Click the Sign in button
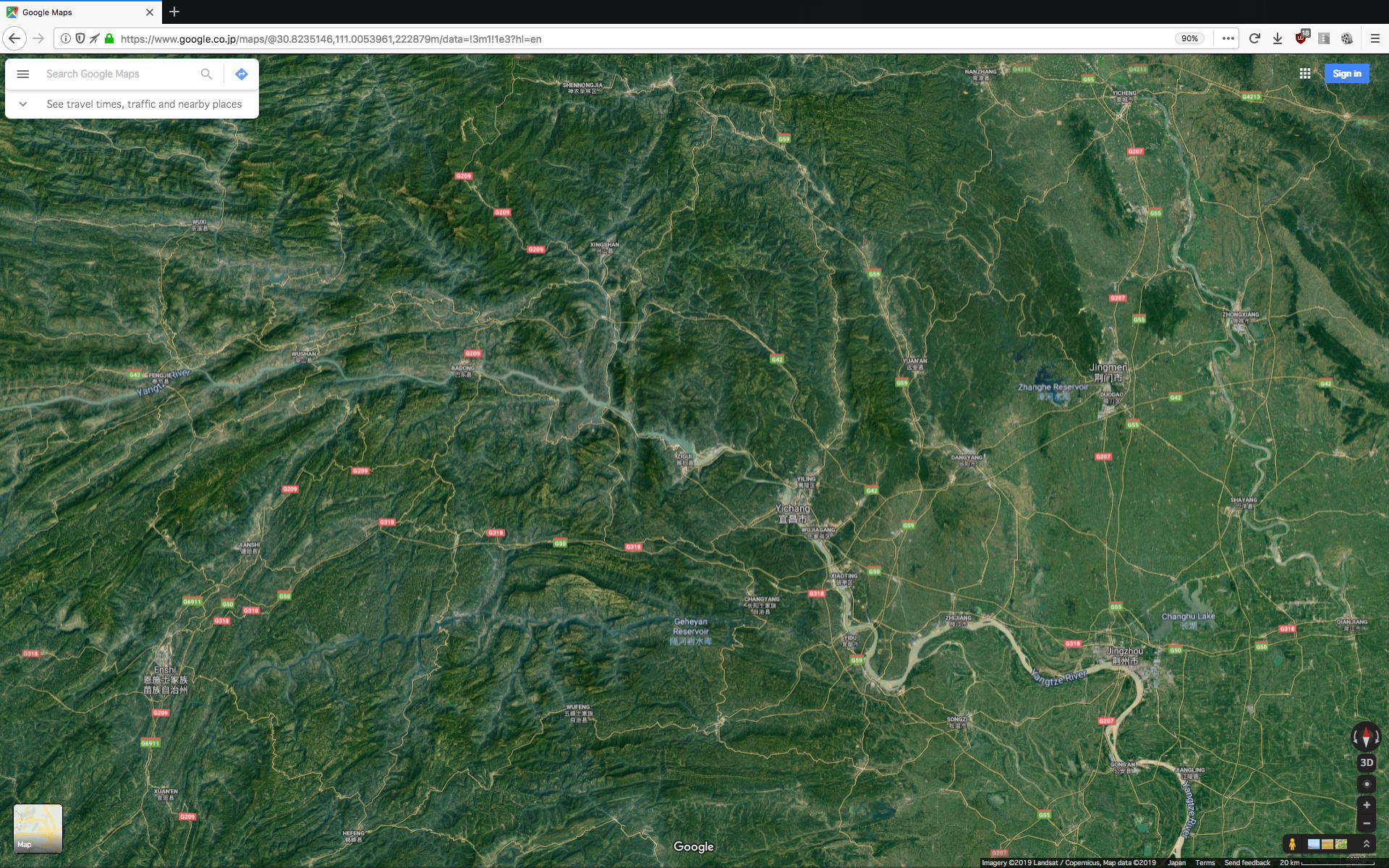This screenshot has width=1389, height=868. pos(1346,74)
